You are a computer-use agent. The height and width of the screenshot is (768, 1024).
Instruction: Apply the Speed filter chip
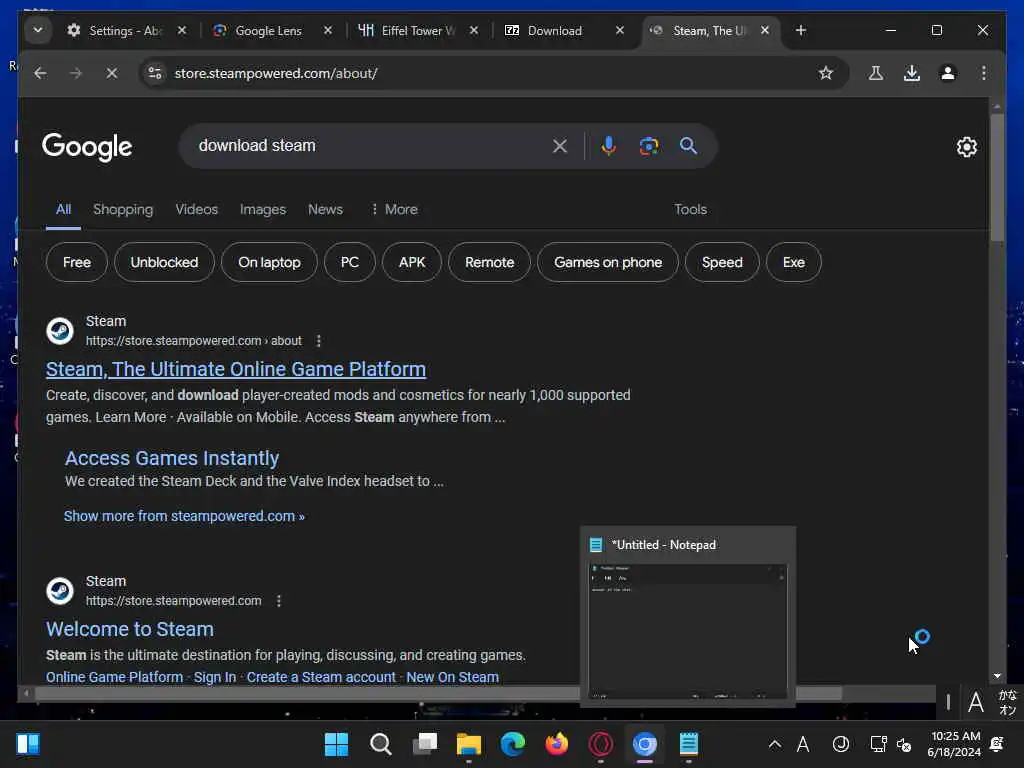point(722,263)
